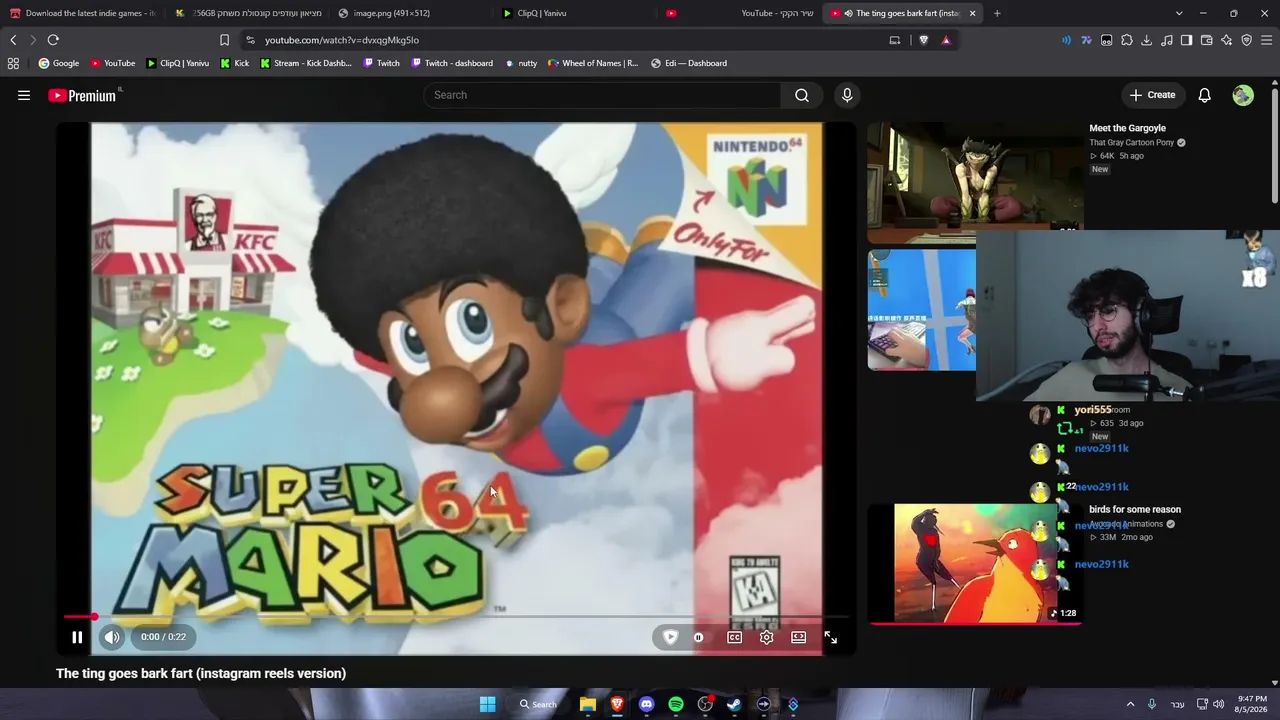This screenshot has height=720, width=1280.
Task: Open the Stream - Kick Dashboard bookmark
Action: click(x=305, y=63)
